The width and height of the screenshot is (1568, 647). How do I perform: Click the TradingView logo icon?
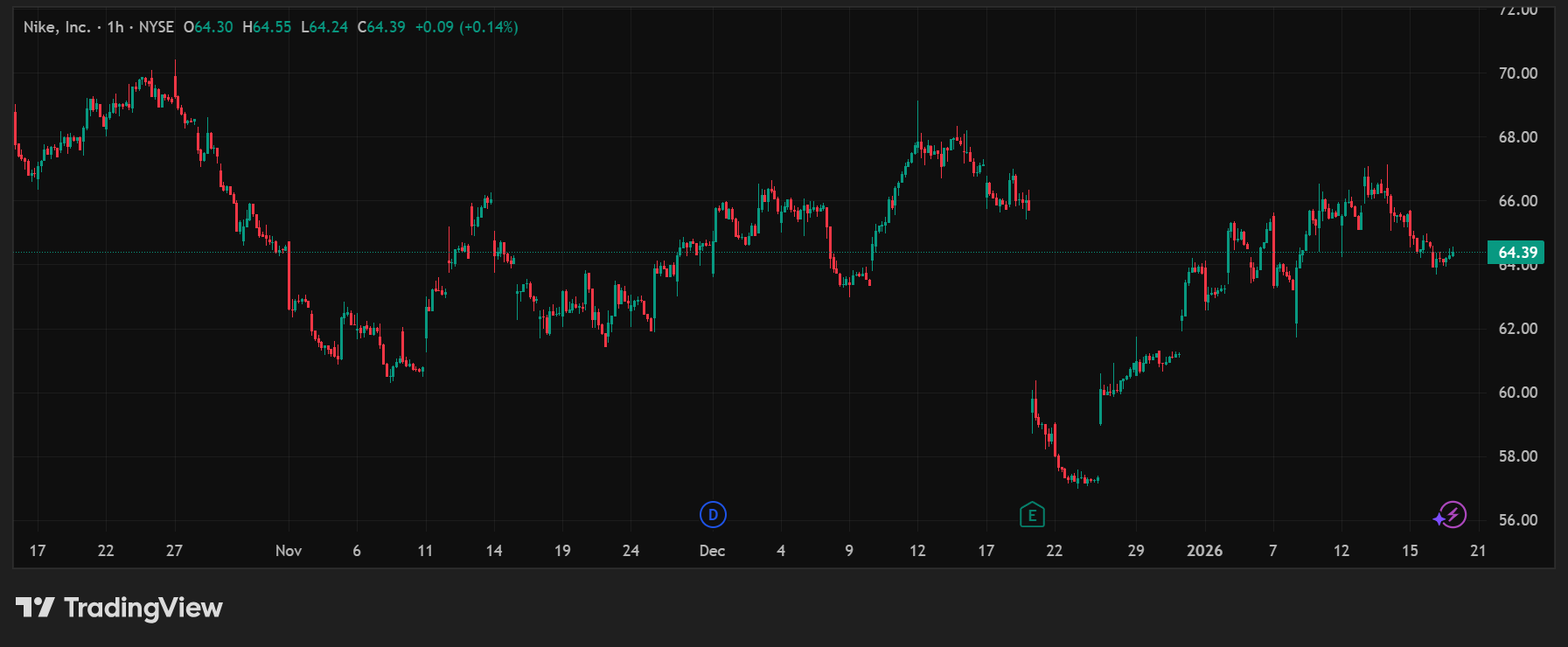pos(35,607)
